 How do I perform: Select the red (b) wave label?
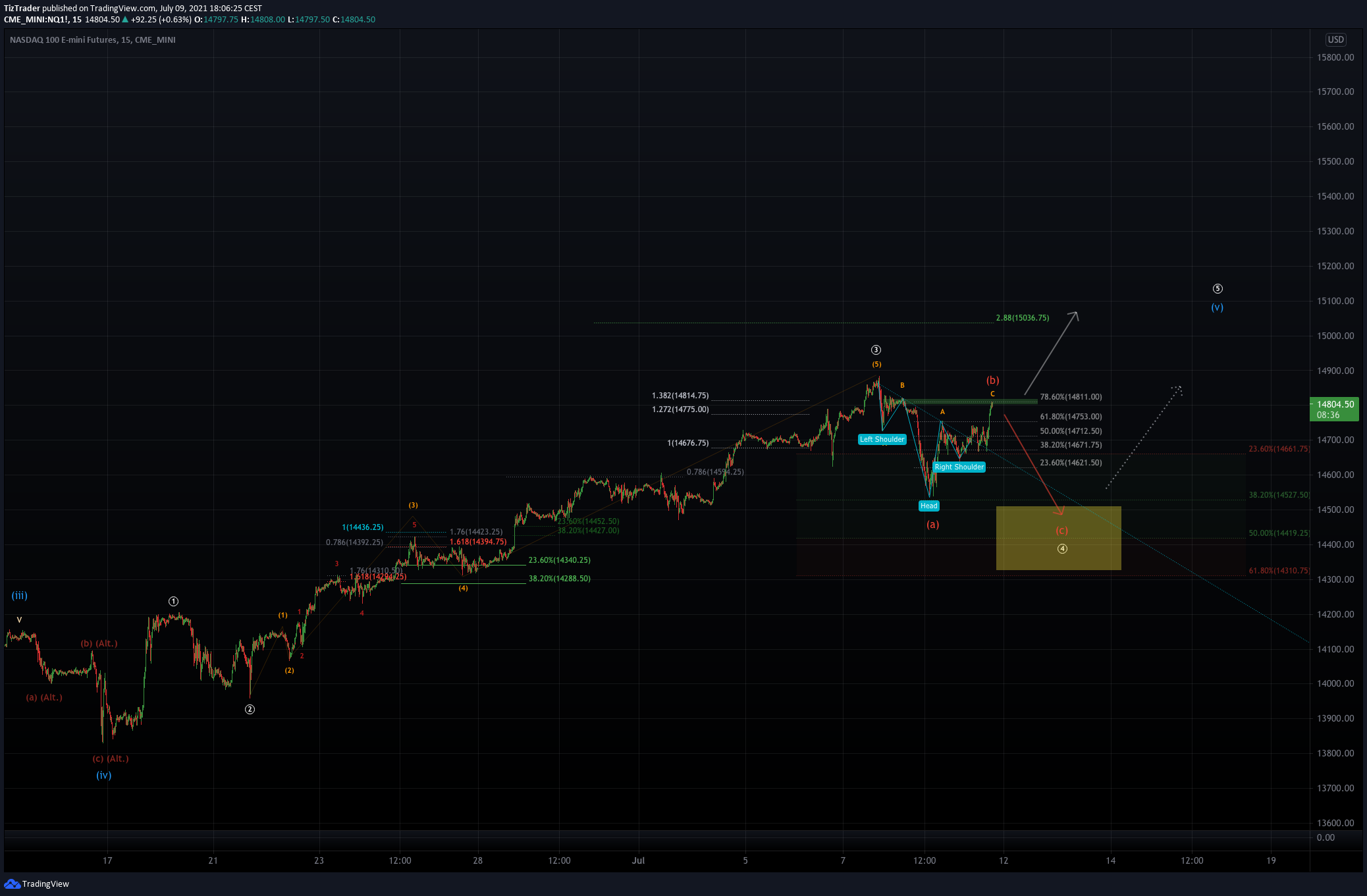point(992,381)
